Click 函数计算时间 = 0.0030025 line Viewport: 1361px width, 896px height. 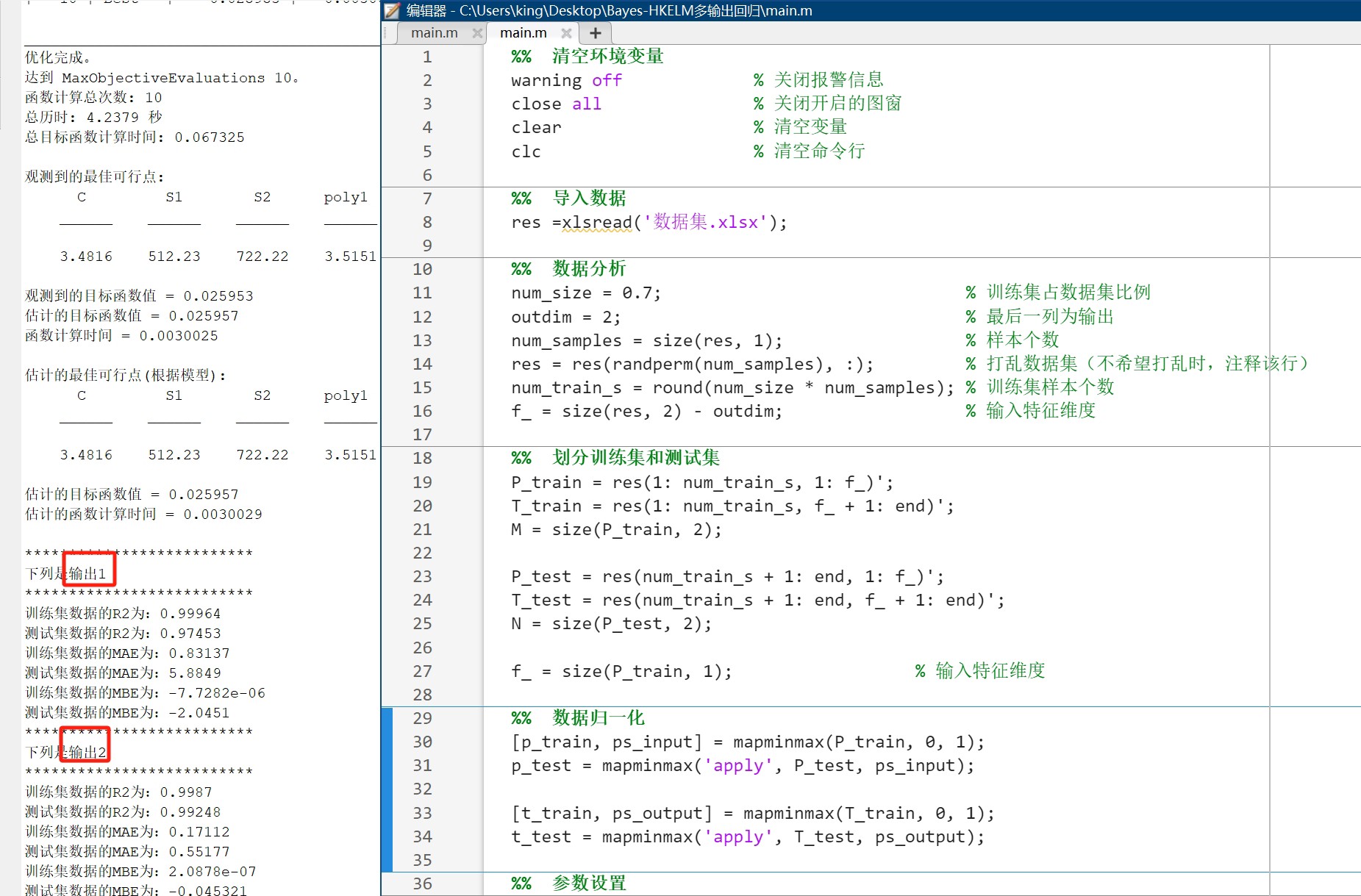[x=121, y=335]
